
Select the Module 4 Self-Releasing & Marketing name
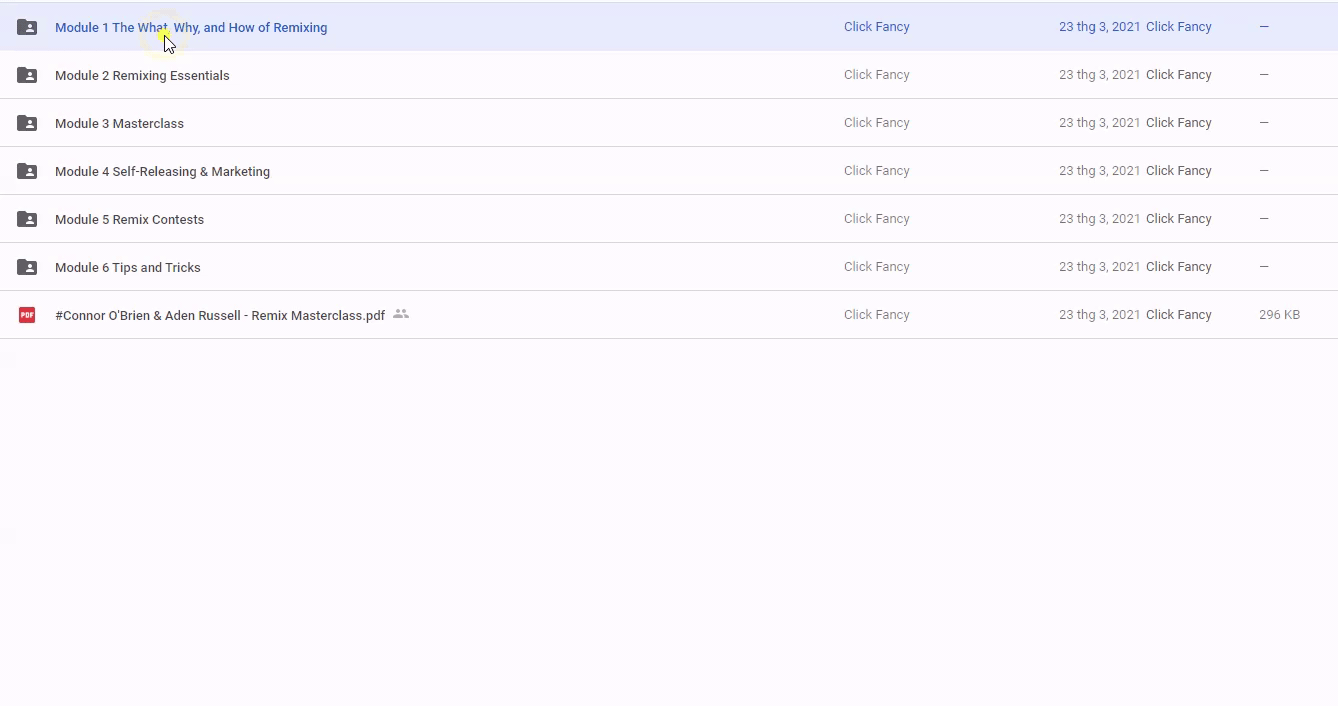point(162,172)
